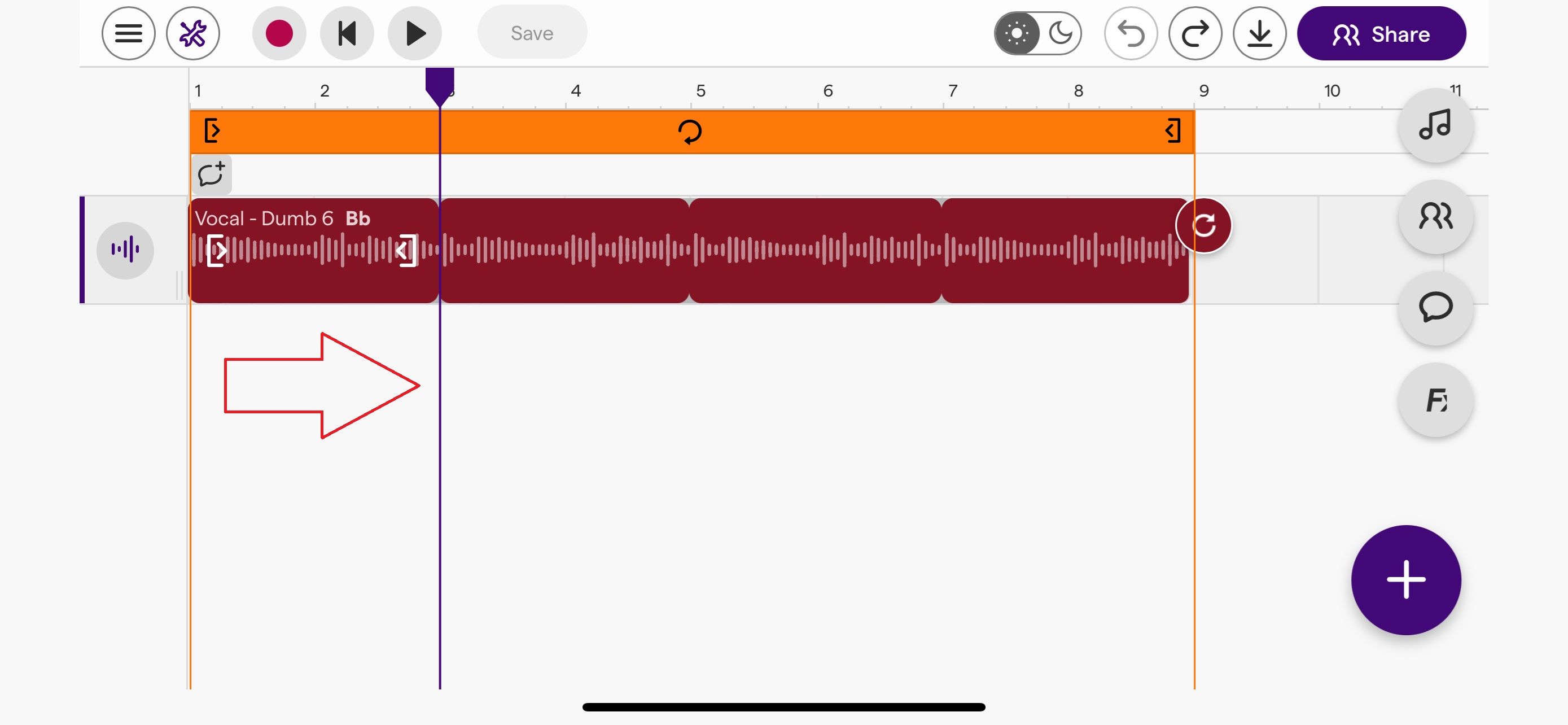This screenshot has width=1568, height=725.
Task: Click bar 8 on the ruler
Action: click(1078, 91)
